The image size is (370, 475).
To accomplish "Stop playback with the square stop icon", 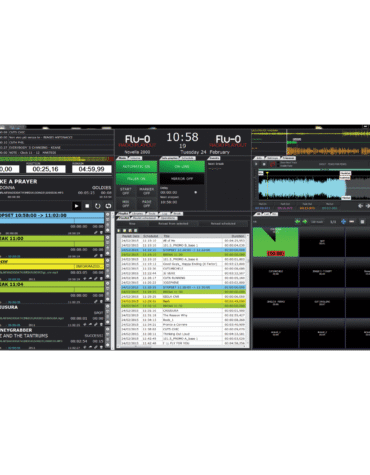I will pos(87,206).
